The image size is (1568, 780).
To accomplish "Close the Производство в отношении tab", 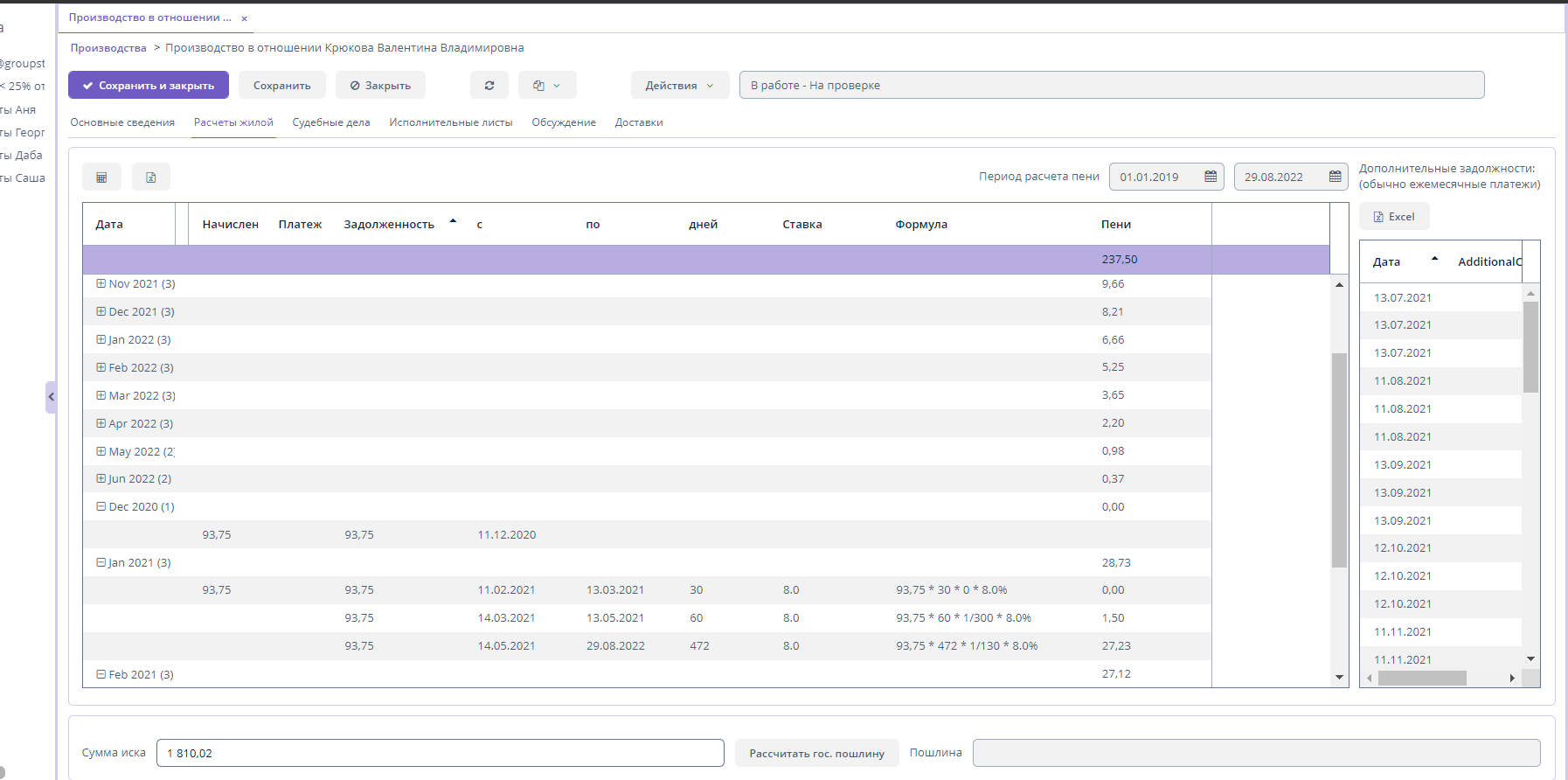I will [245, 18].
